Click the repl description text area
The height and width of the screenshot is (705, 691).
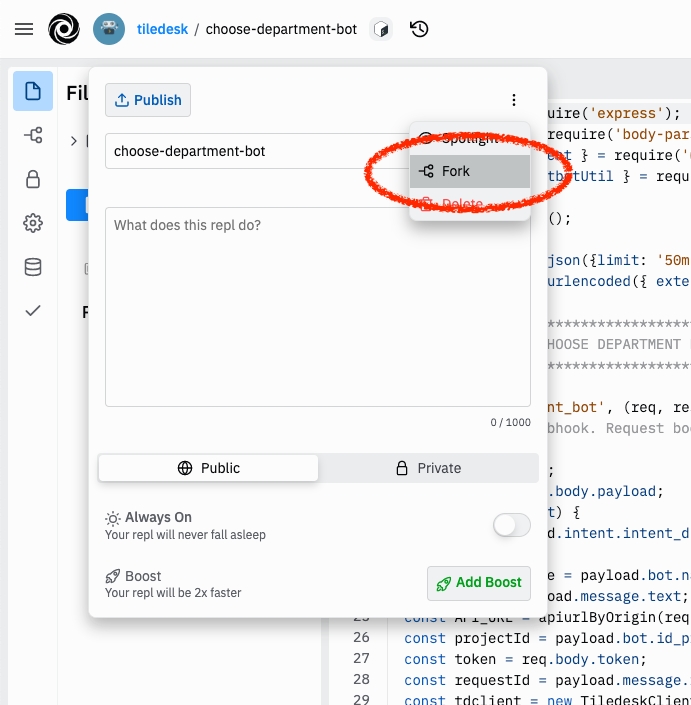pos(317,307)
